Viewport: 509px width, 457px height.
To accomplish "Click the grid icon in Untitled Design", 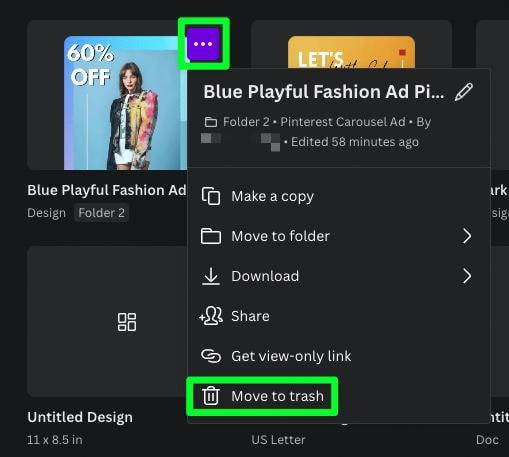I will pyautogui.click(x=127, y=322).
